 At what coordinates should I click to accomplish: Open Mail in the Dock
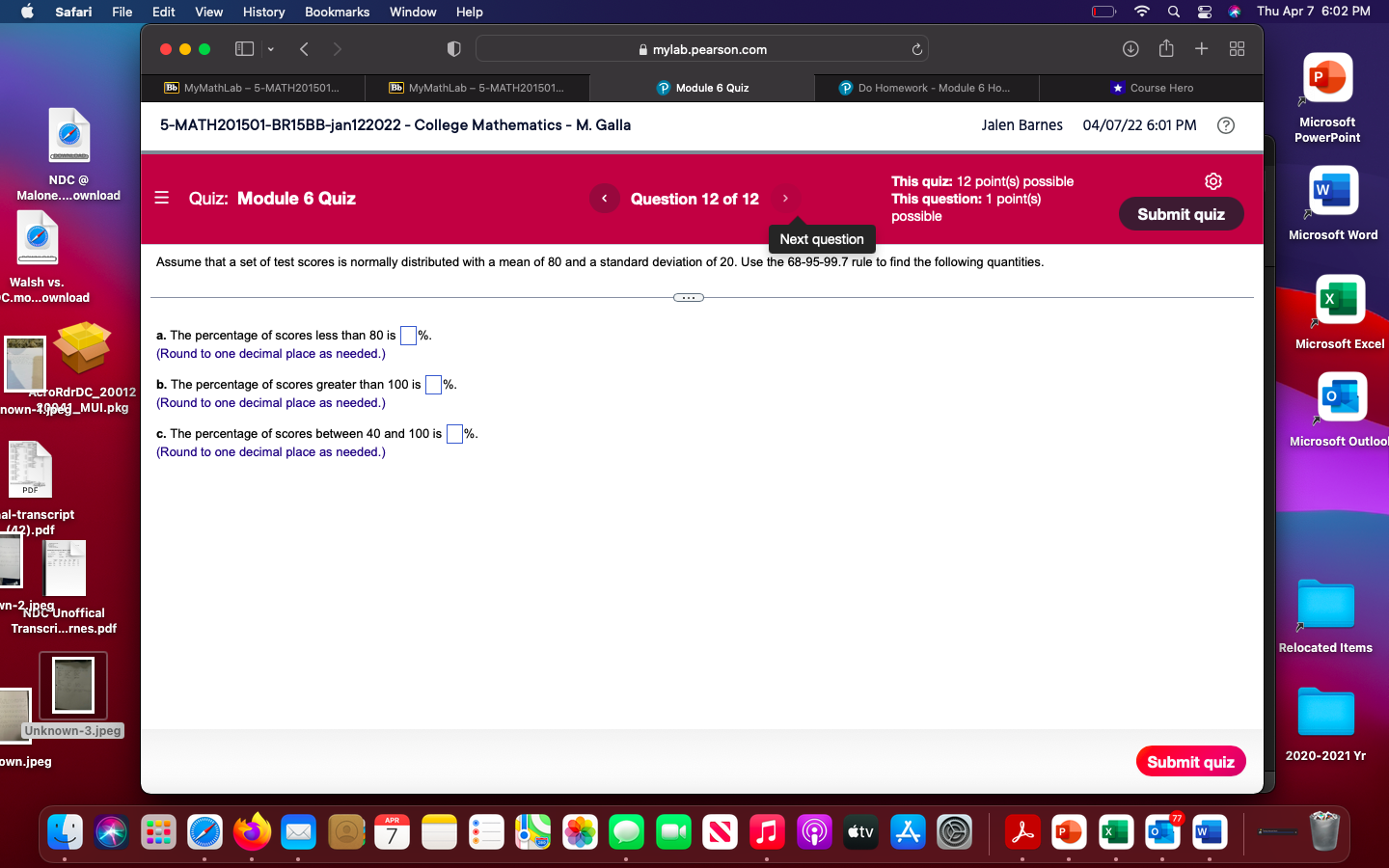pos(298,831)
